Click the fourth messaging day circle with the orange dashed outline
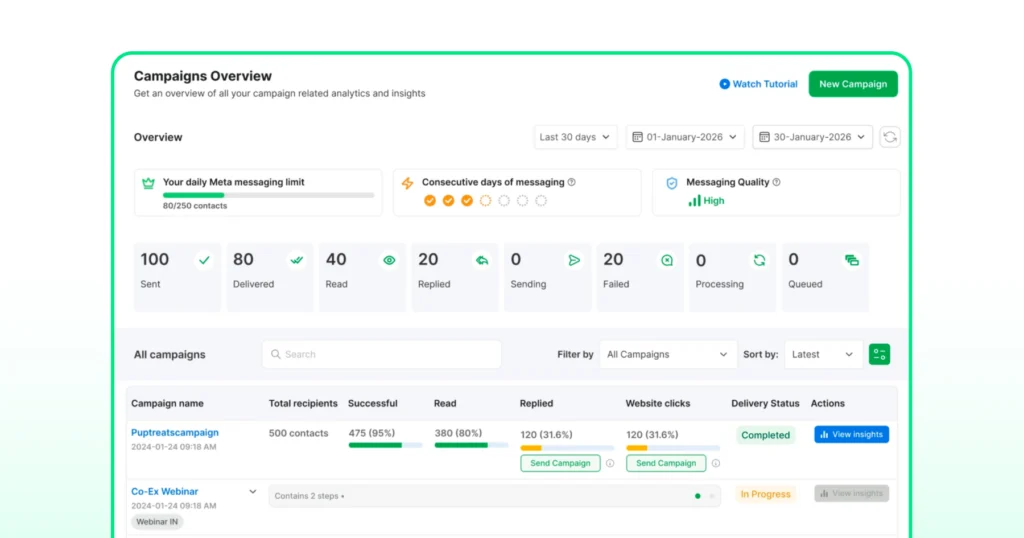The height and width of the screenshot is (538, 1024). [485, 200]
